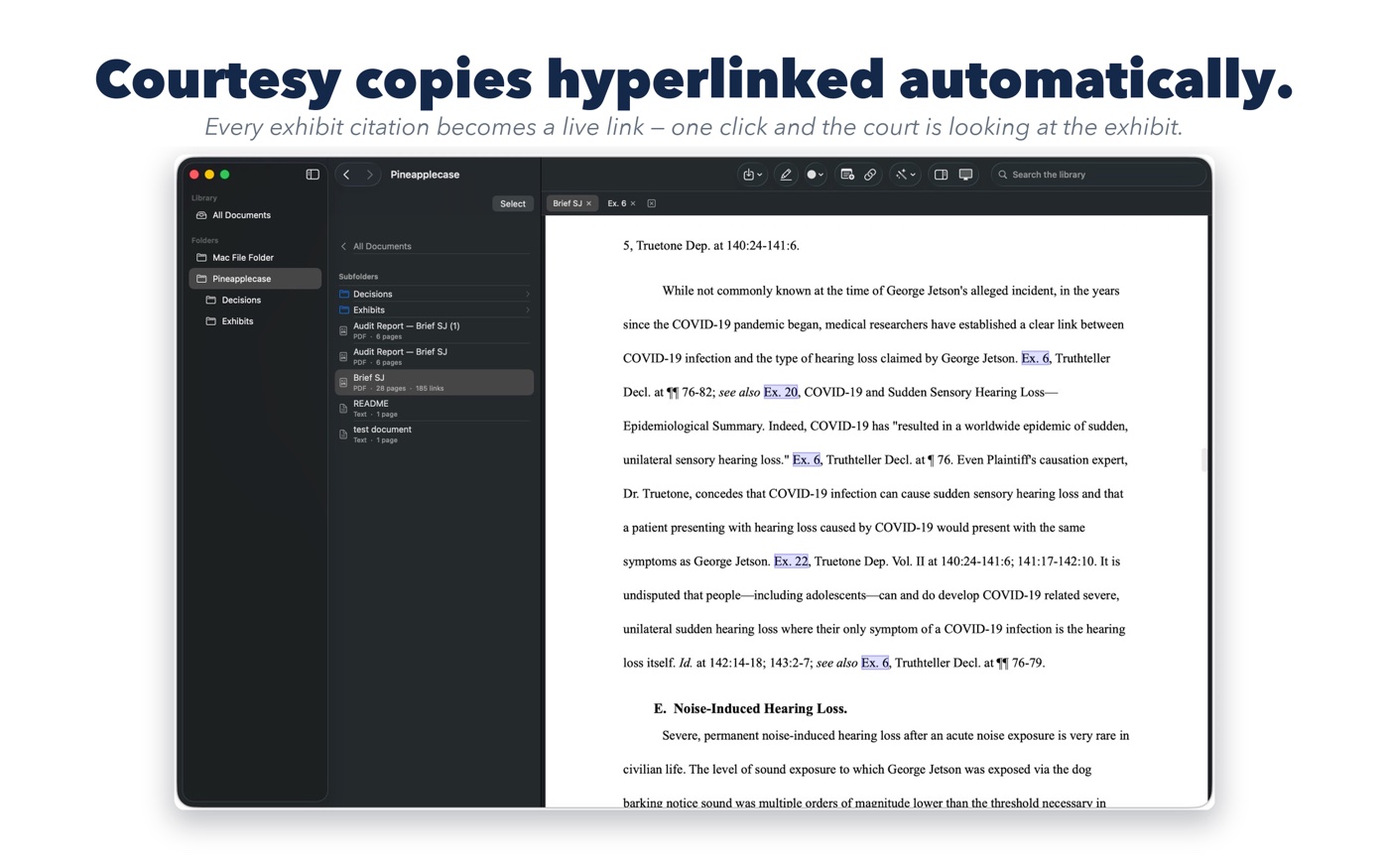Click the chain link icon
The height and width of the screenshot is (868, 1389).
pyautogui.click(x=870, y=175)
